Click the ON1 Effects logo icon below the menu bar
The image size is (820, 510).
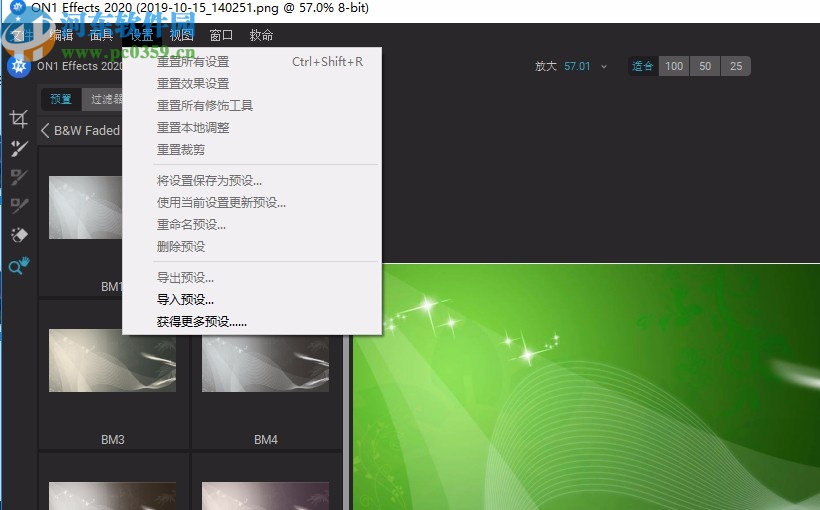coord(19,66)
